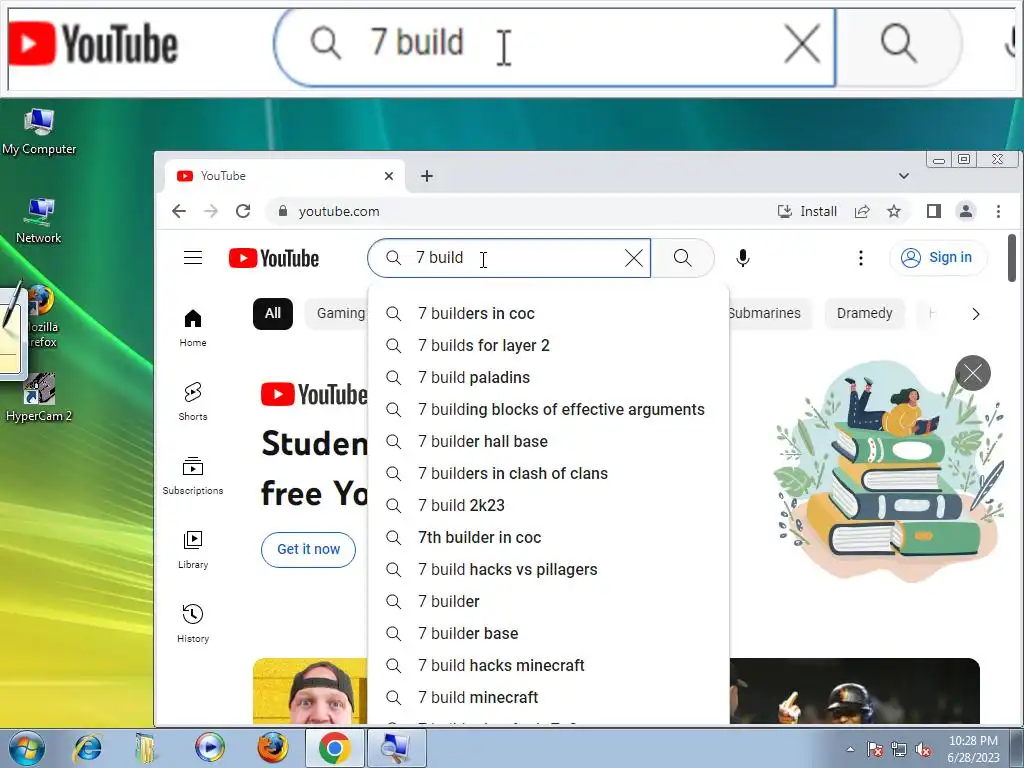
Task: Click the microphone voice search icon
Action: coord(743,258)
